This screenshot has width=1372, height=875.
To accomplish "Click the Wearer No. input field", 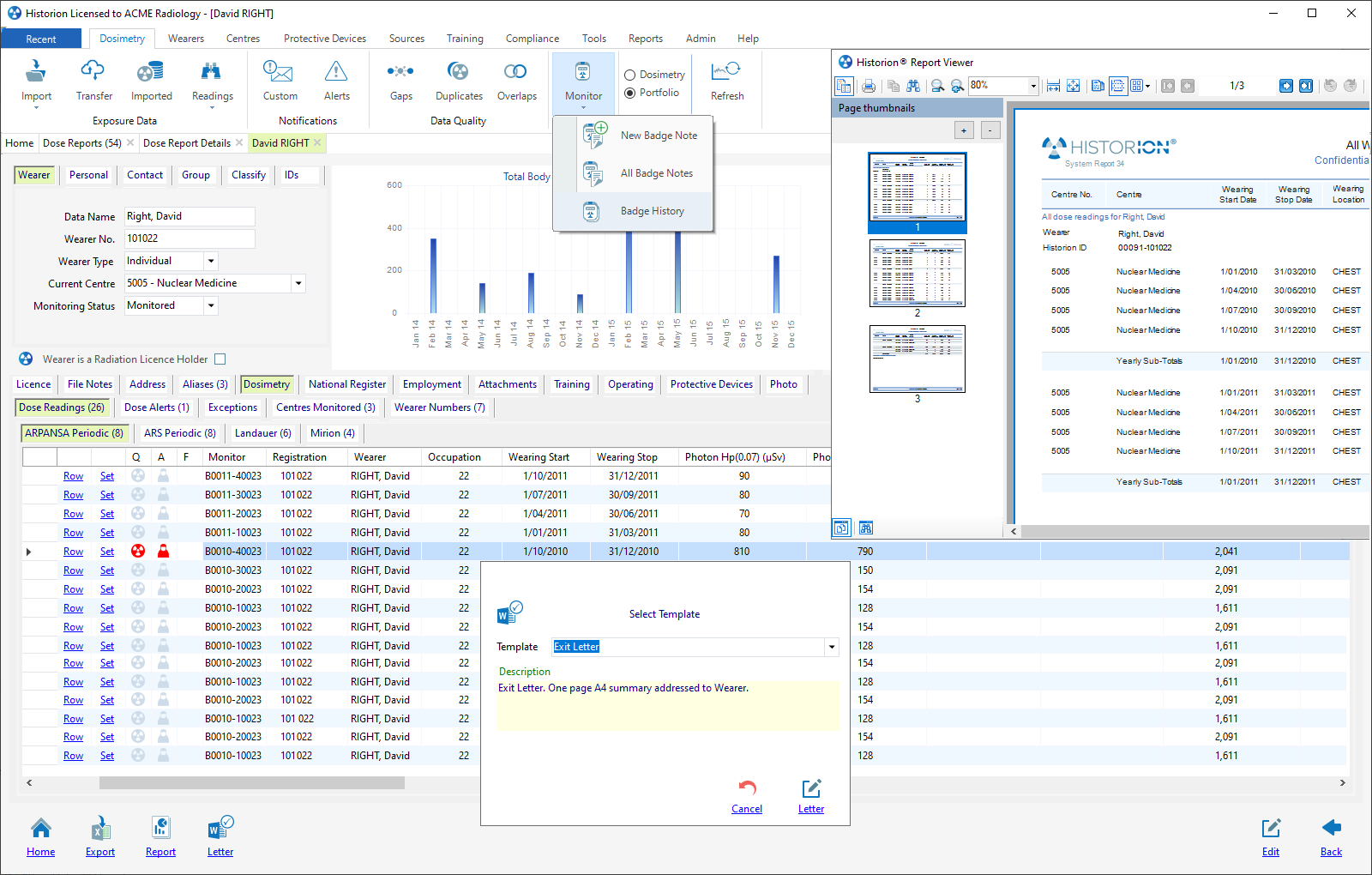I will pyautogui.click(x=190, y=238).
